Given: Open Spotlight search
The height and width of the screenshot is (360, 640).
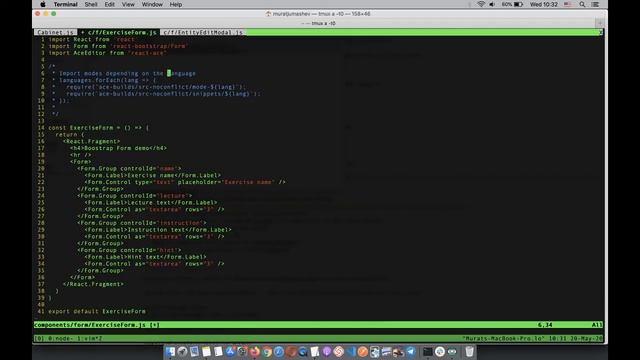Looking at the screenshot, I should pyautogui.click(x=582, y=4).
